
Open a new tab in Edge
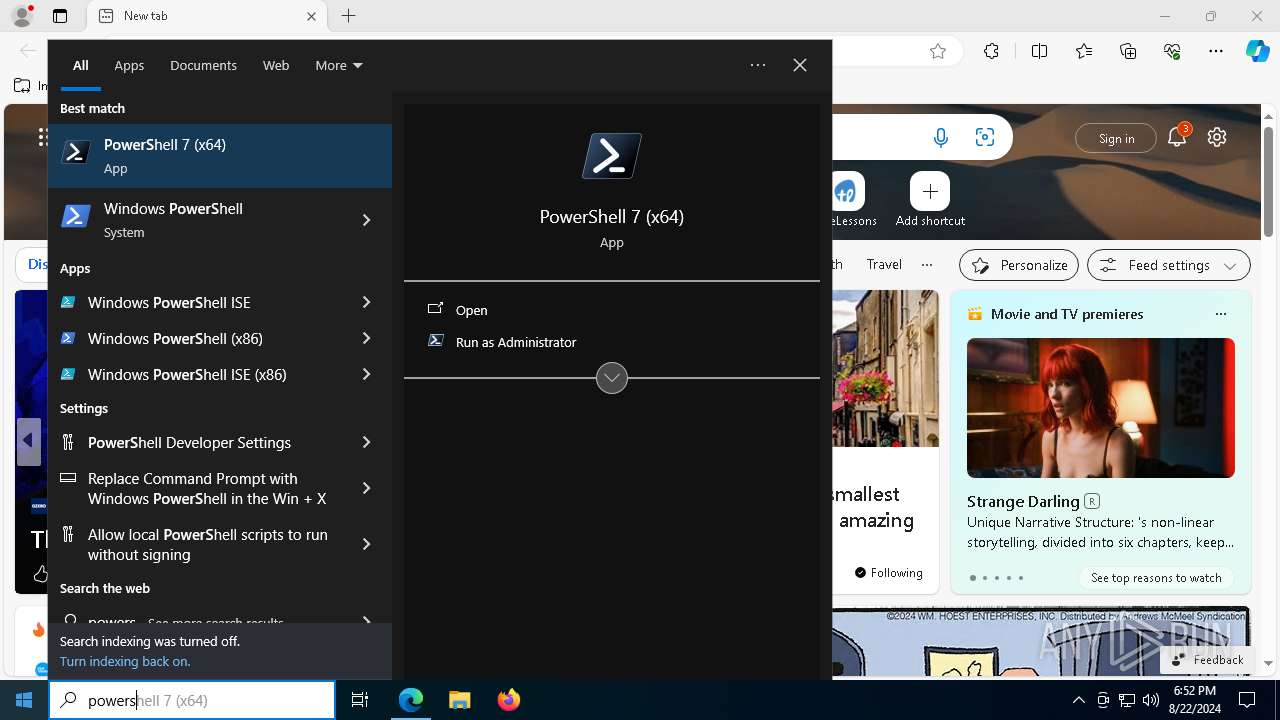point(348,16)
